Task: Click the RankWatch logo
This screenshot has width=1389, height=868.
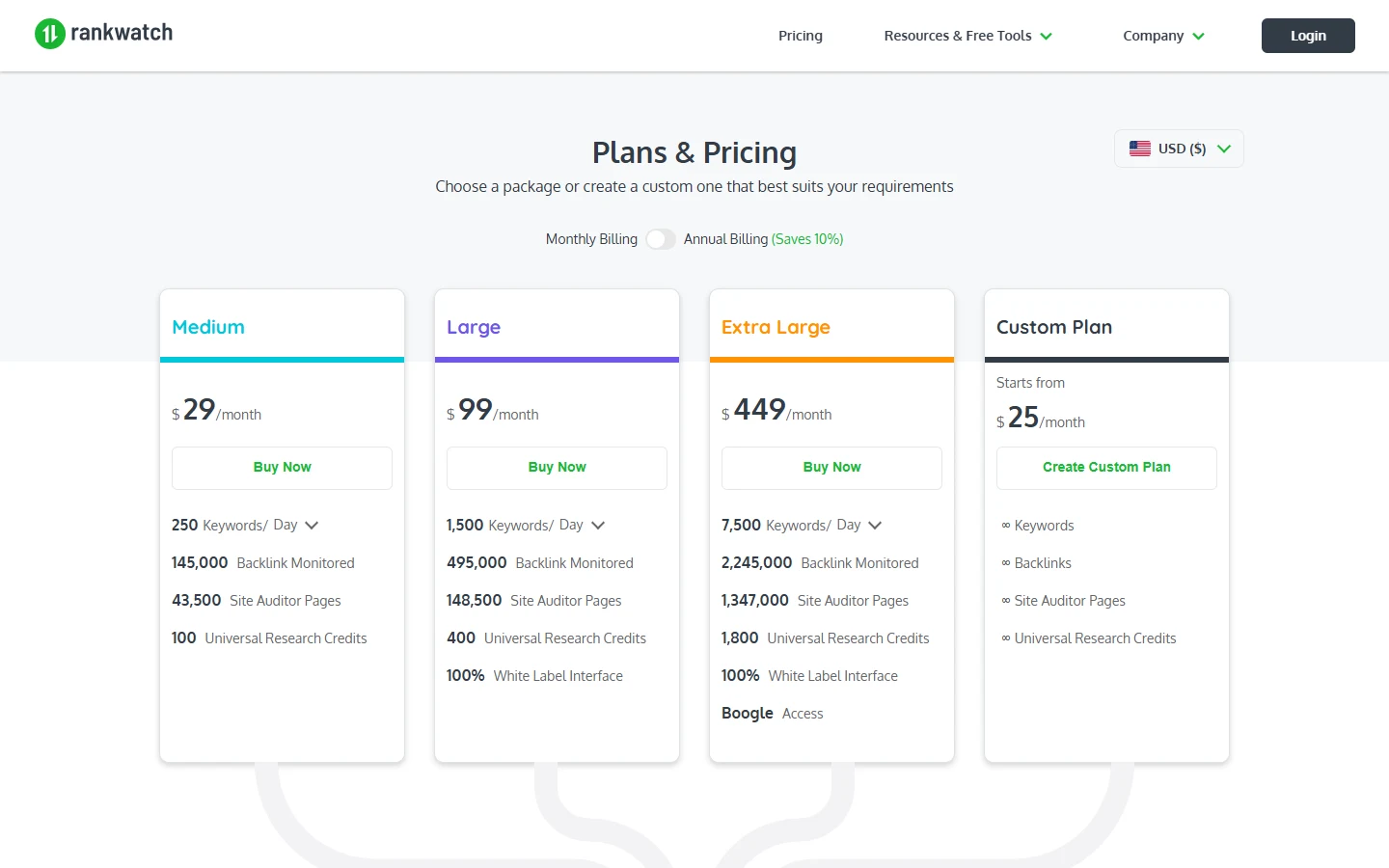Action: point(104,34)
